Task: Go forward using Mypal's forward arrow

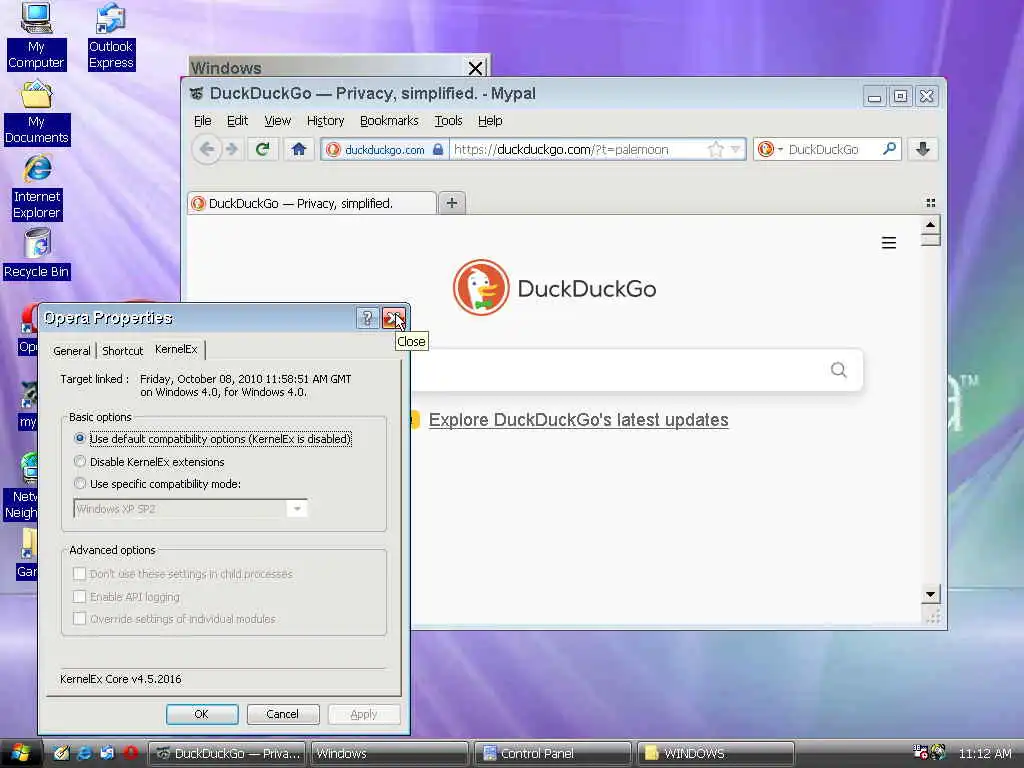Action: click(232, 150)
